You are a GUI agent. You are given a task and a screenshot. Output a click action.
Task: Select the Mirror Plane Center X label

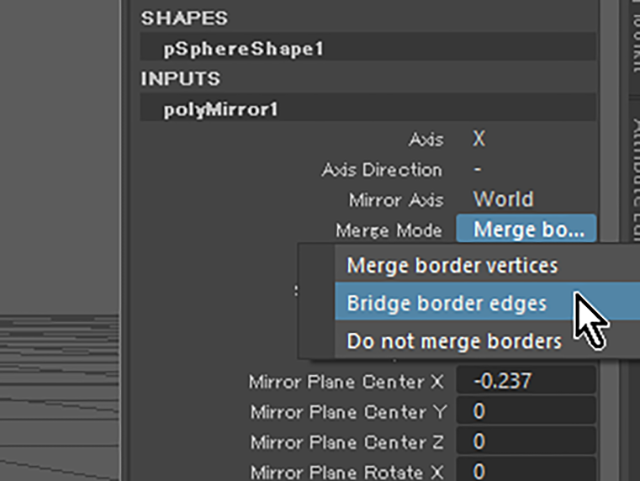(x=345, y=382)
